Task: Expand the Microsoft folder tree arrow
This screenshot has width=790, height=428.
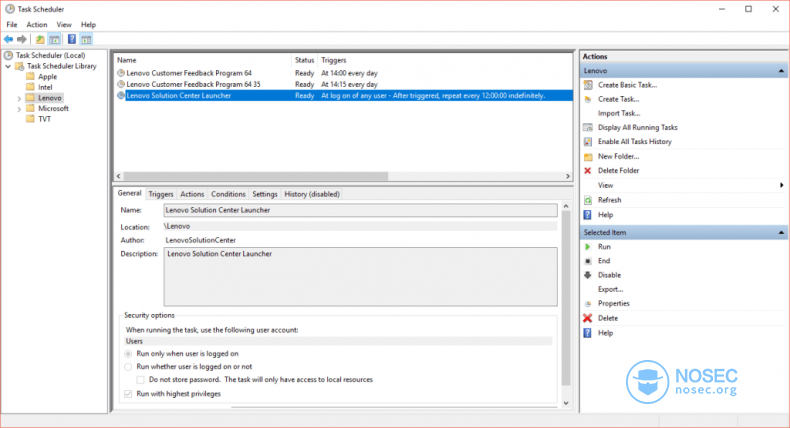Action: pos(19,109)
